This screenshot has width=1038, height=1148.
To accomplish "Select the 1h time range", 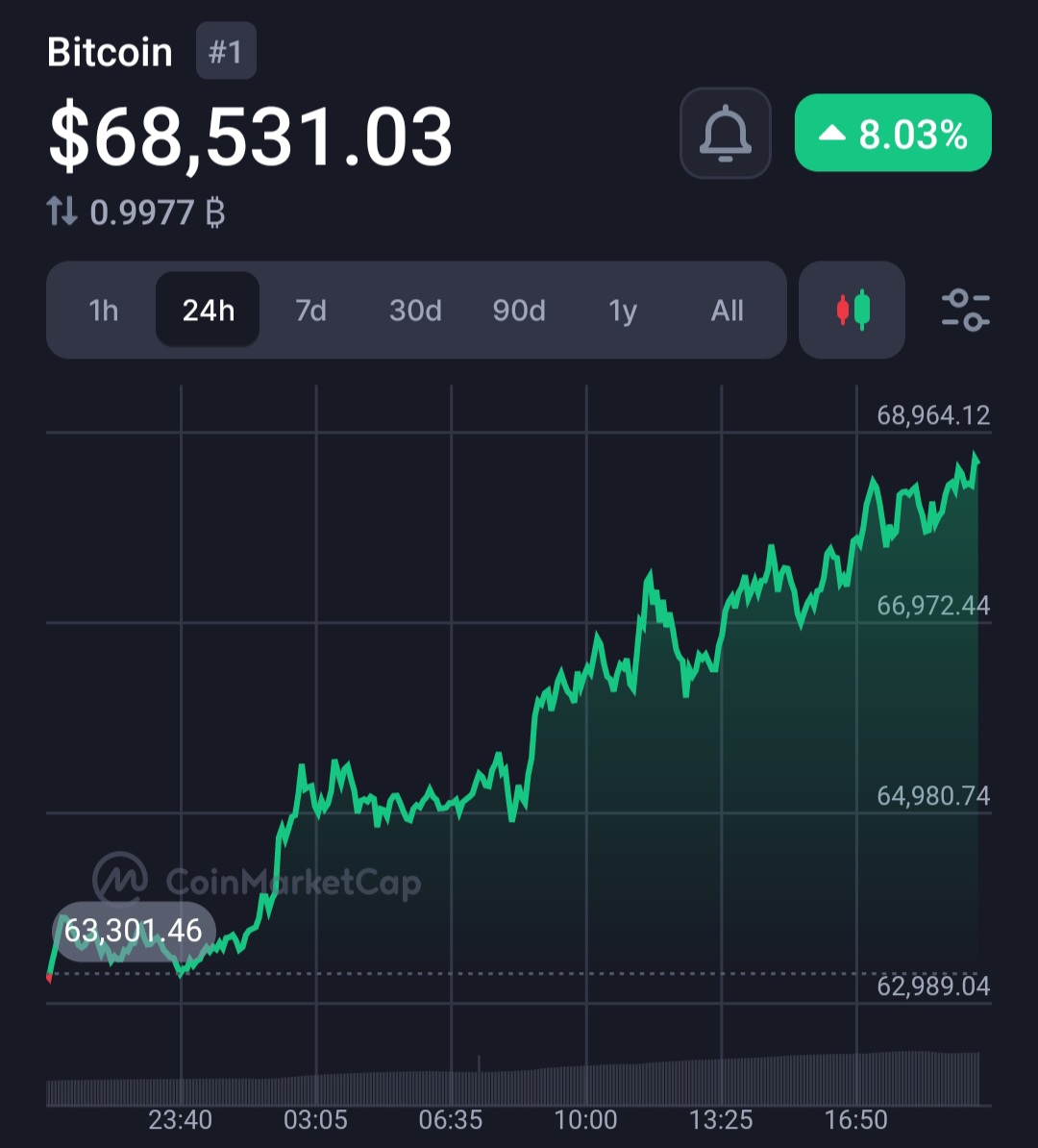I will pos(103,310).
